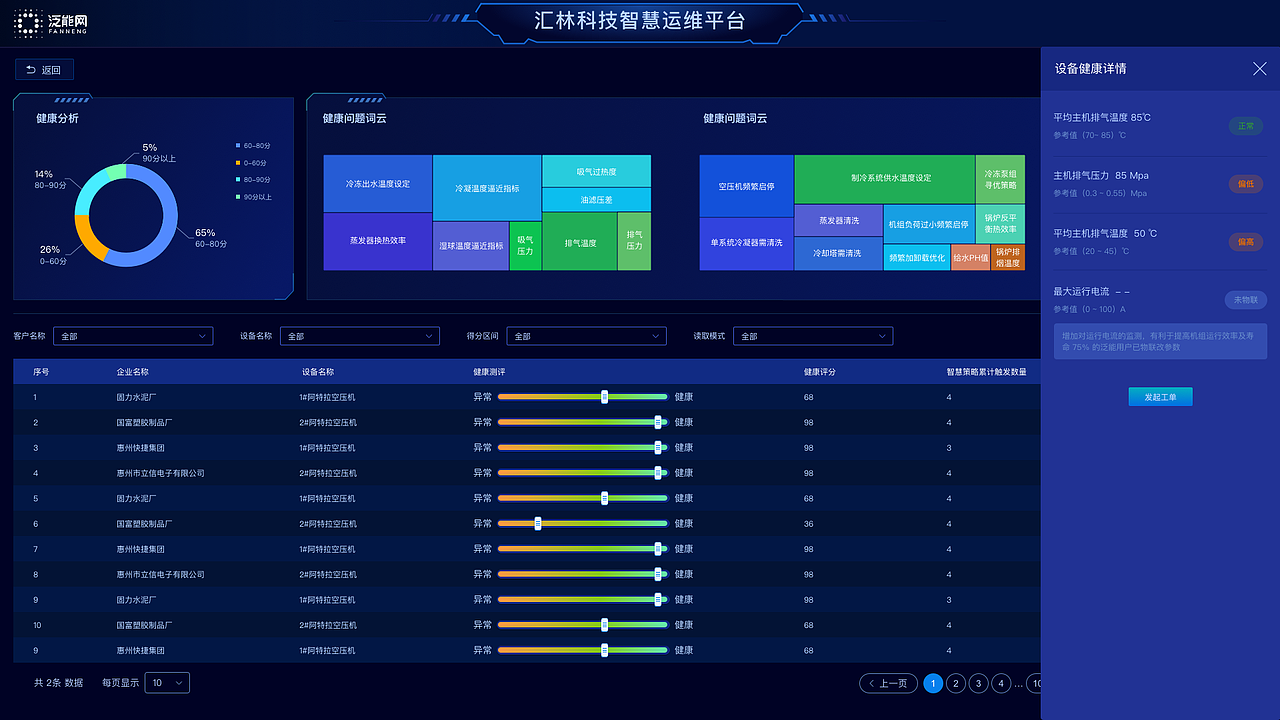Click 最大运行电流 label
The image size is (1280, 720).
[1081, 291]
